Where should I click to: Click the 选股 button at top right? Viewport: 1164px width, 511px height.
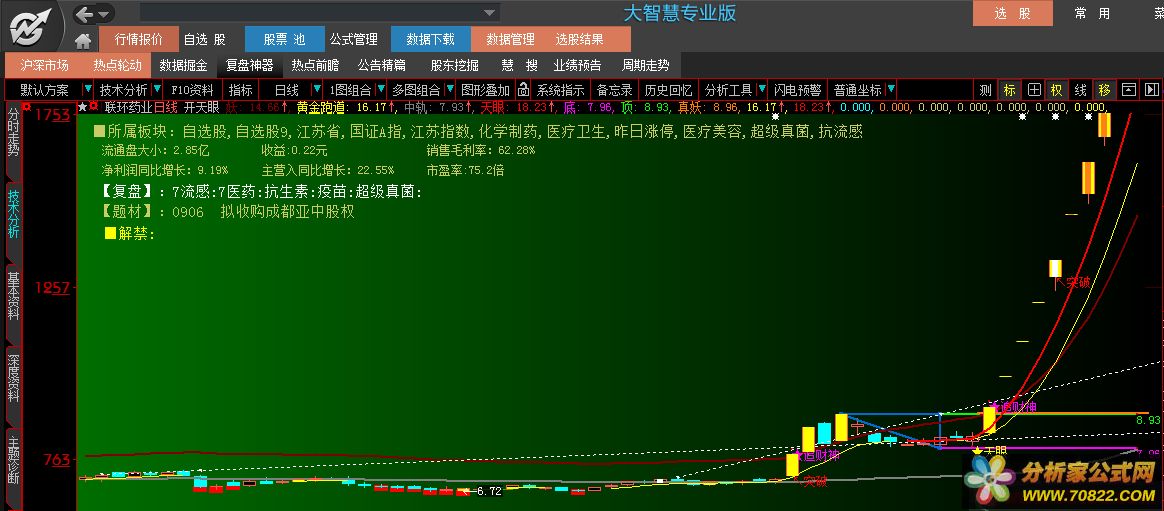tap(1013, 13)
